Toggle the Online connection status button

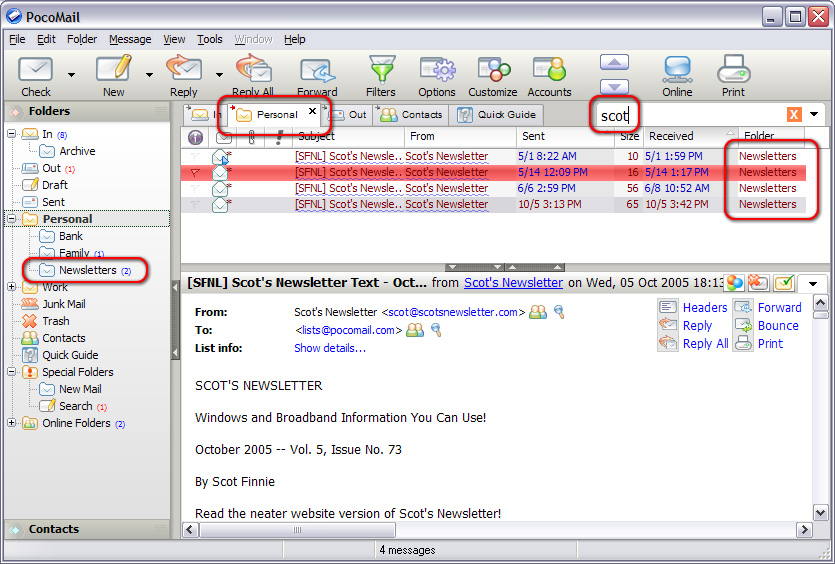point(677,75)
